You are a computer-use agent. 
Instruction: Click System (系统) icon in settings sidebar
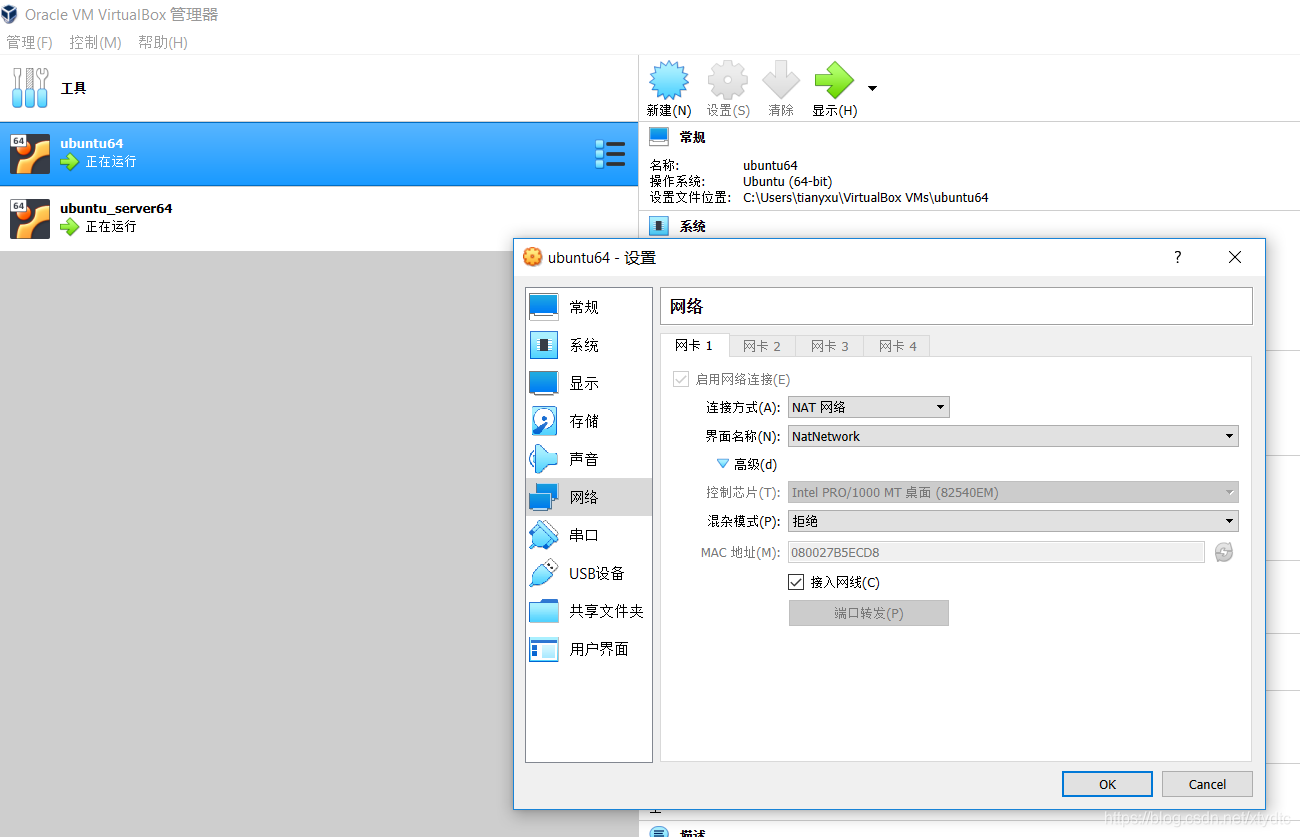coord(544,345)
